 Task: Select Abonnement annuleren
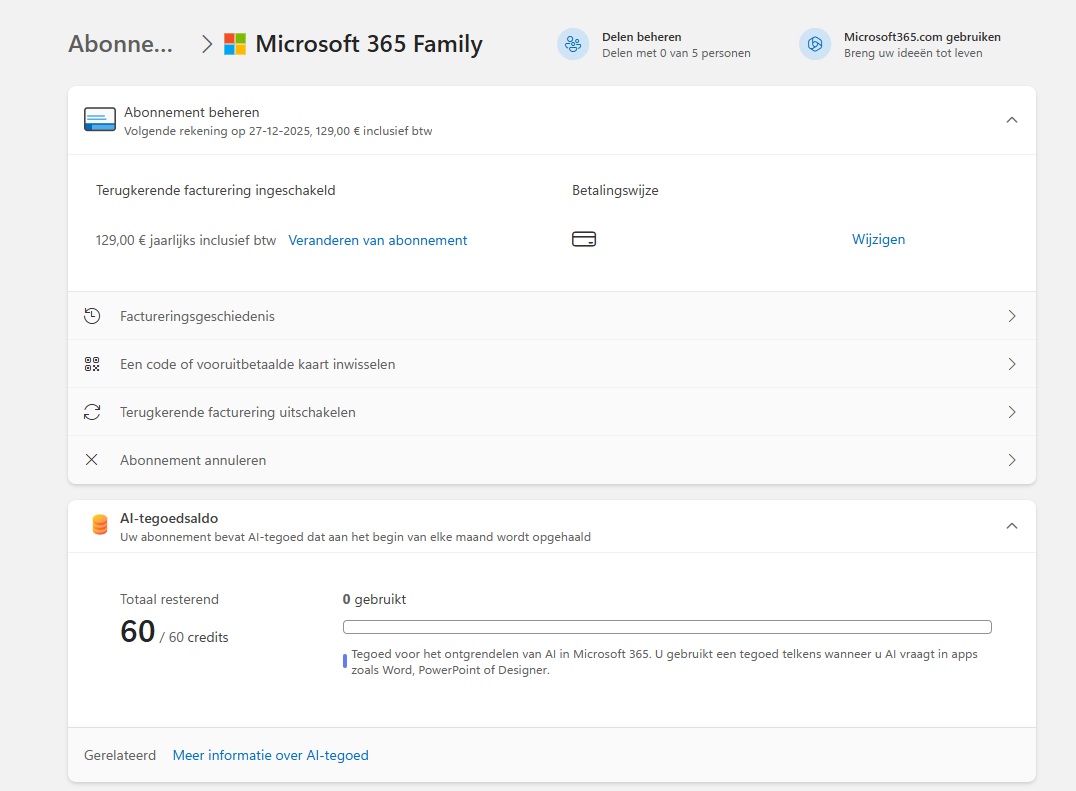tap(552, 460)
